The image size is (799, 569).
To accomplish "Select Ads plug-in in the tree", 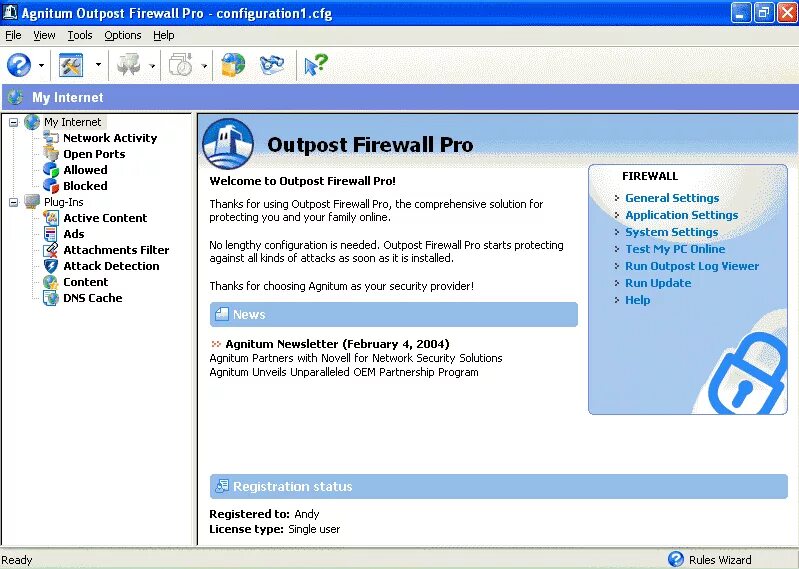I will [74, 234].
